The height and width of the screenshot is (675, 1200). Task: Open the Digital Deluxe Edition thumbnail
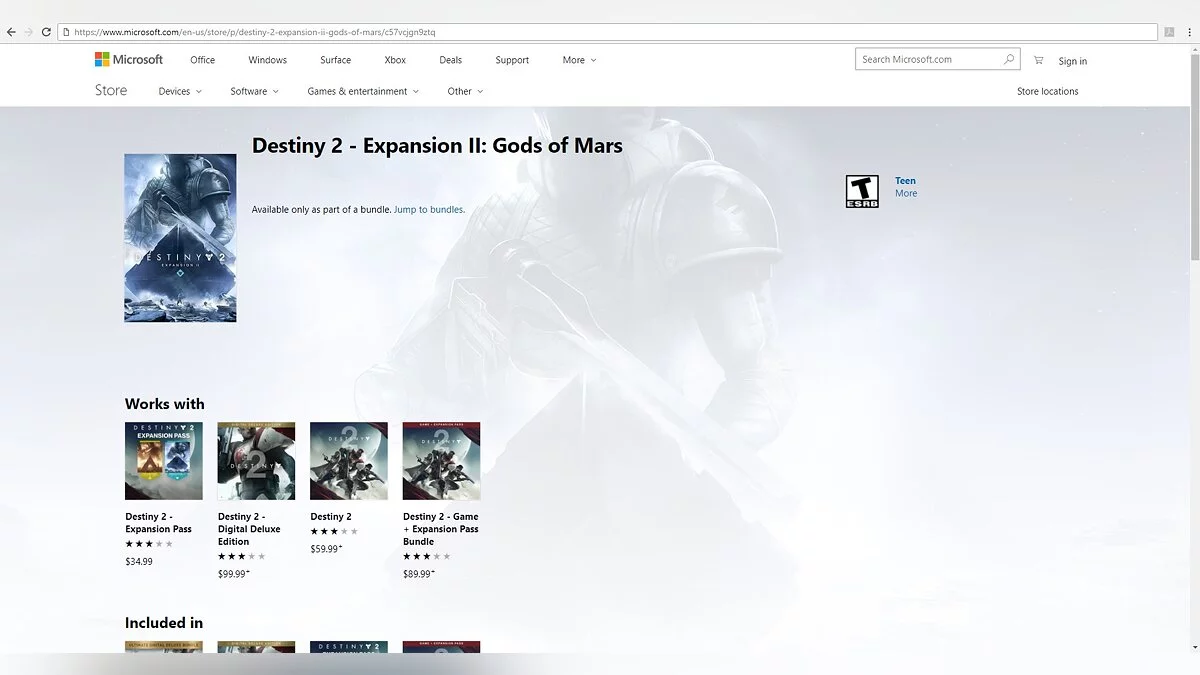coord(256,461)
